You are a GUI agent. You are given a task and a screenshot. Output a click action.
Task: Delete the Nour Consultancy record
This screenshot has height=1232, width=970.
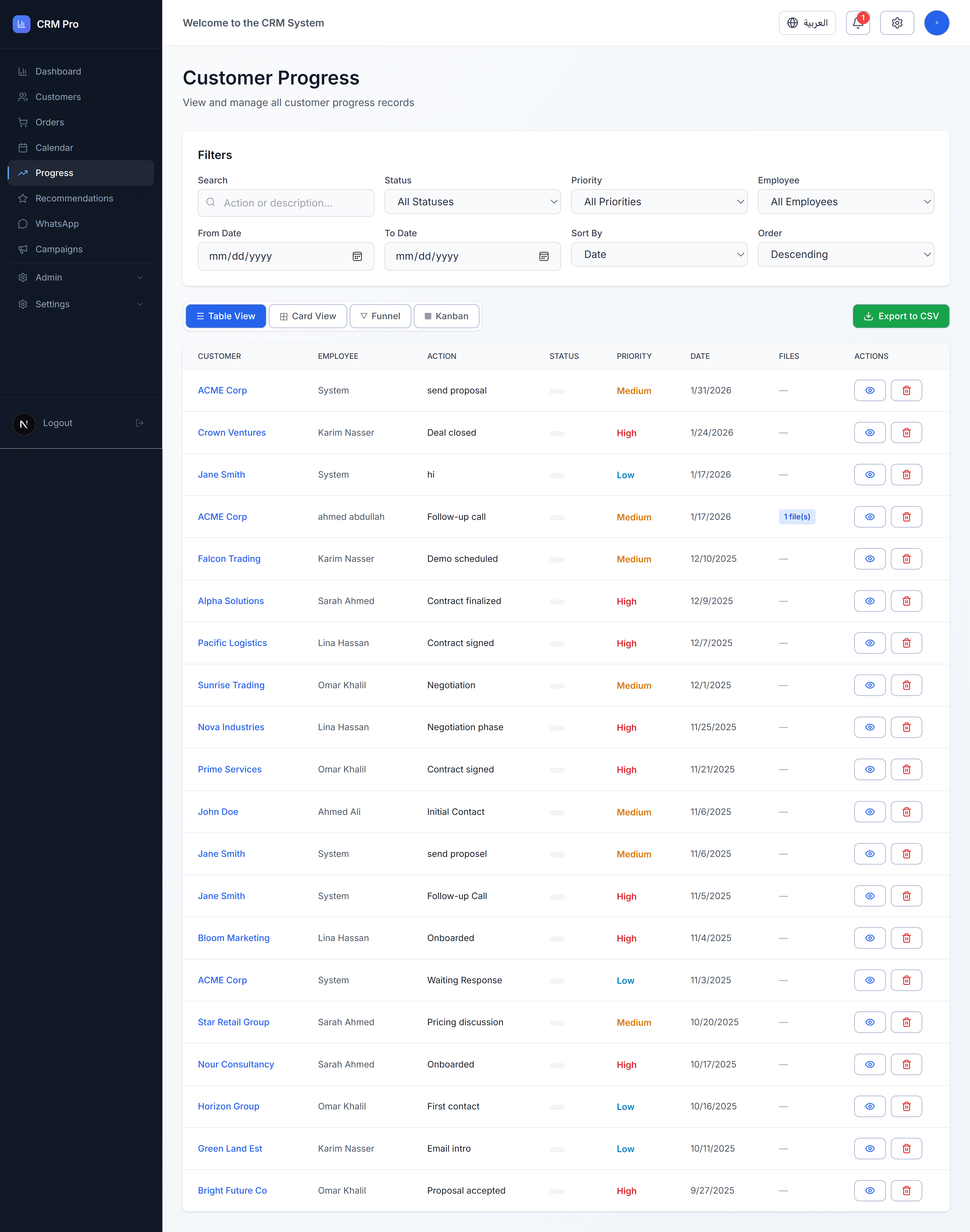point(906,1064)
